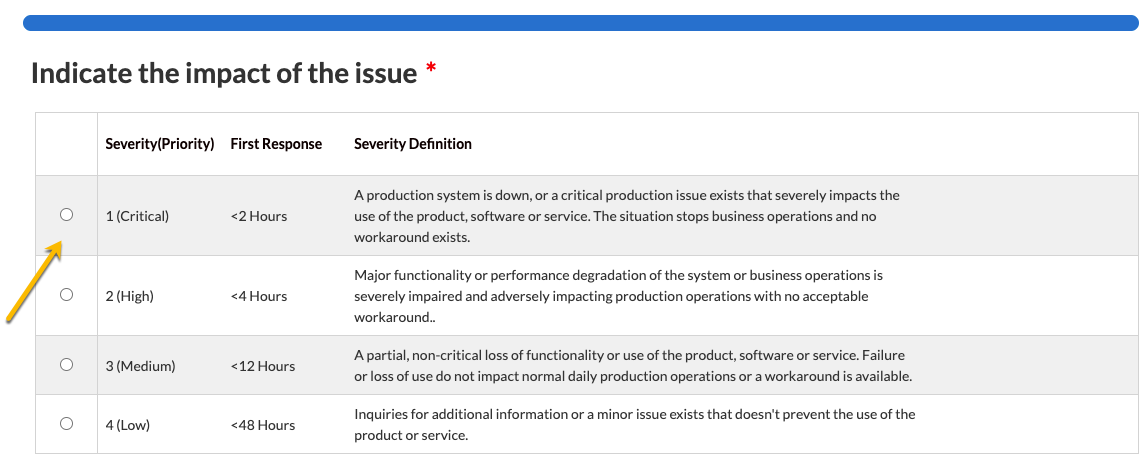Click the red required asterisk
This screenshot has width=1148, height=463.
[x=431, y=70]
